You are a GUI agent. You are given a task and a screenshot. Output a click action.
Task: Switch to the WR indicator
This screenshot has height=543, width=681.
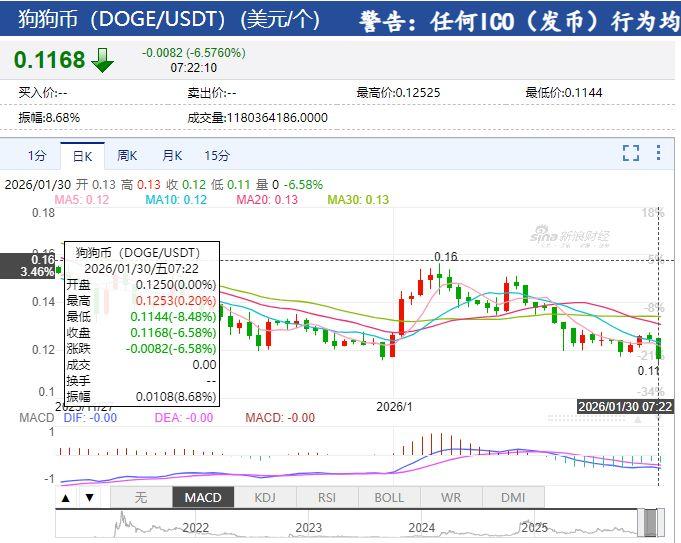(451, 497)
